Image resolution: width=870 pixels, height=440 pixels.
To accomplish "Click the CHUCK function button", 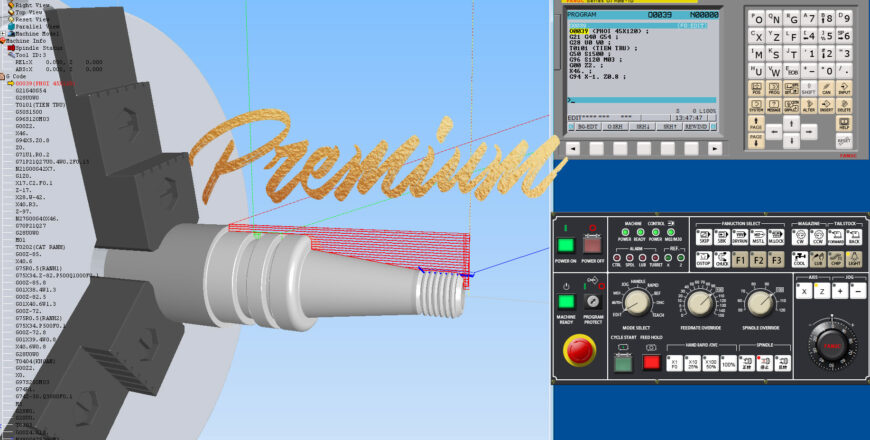I will click(722, 259).
